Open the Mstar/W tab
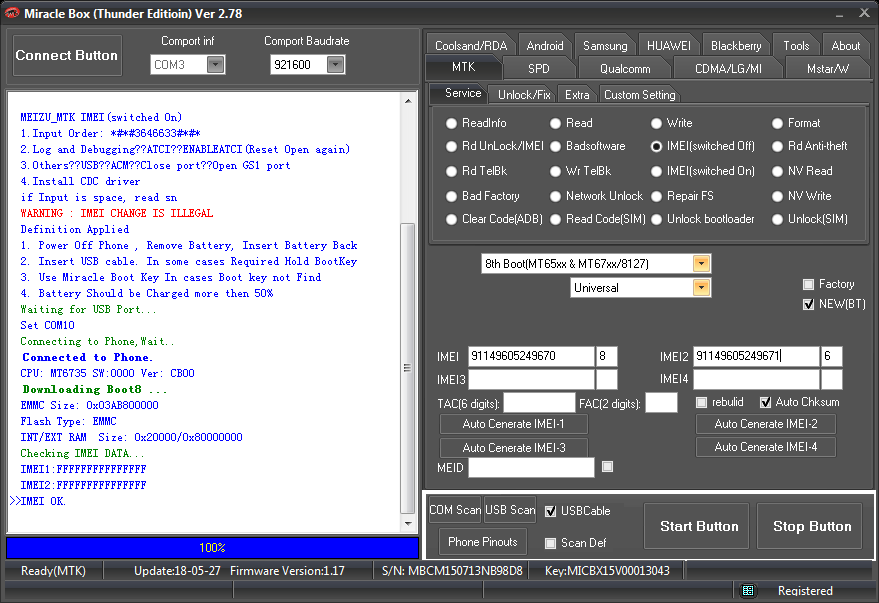 [827, 68]
